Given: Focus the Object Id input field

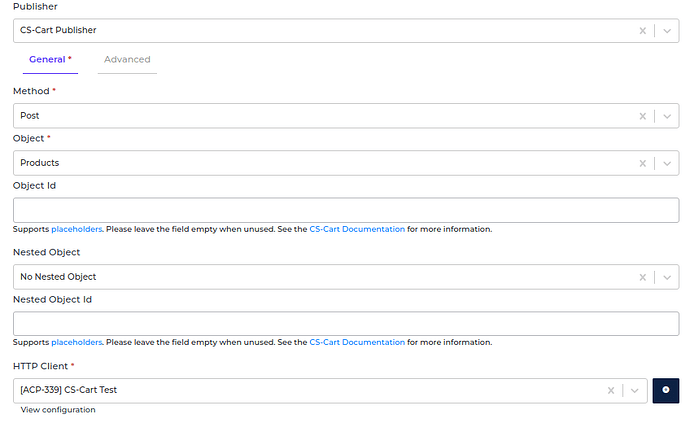Looking at the screenshot, I should pos(346,210).
